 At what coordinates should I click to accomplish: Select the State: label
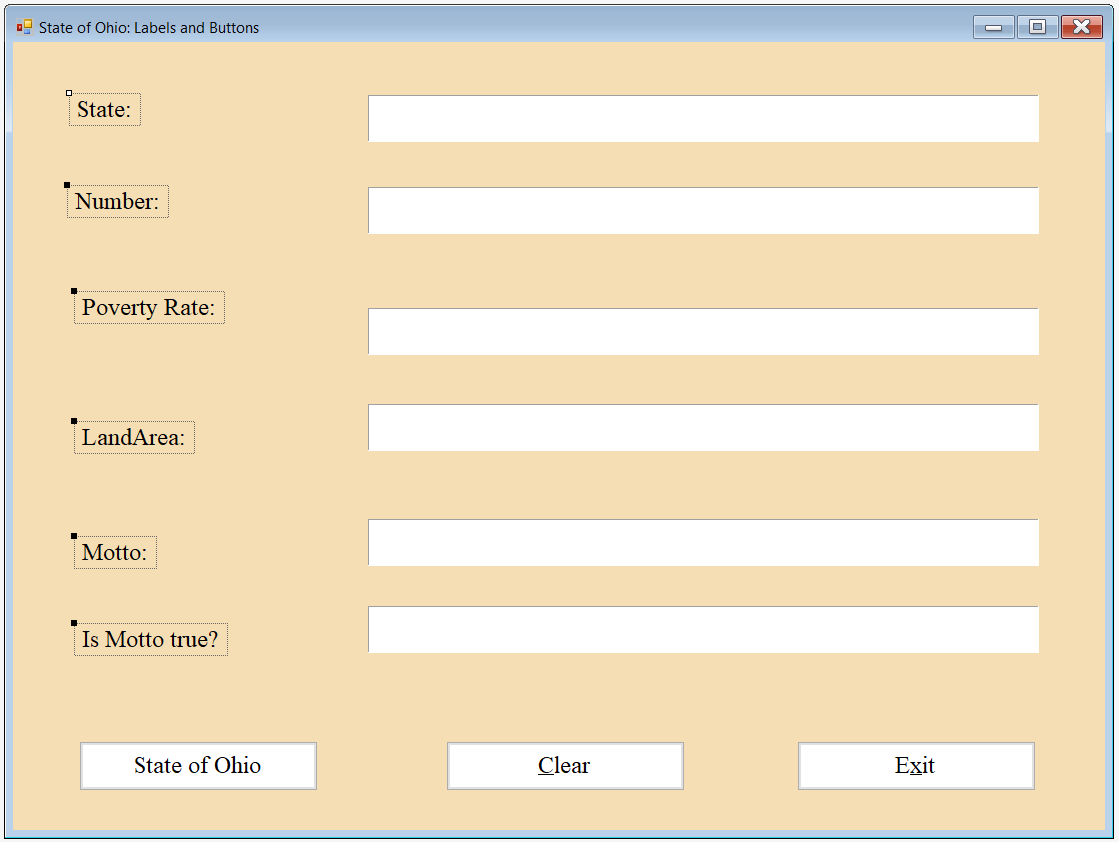(105, 110)
